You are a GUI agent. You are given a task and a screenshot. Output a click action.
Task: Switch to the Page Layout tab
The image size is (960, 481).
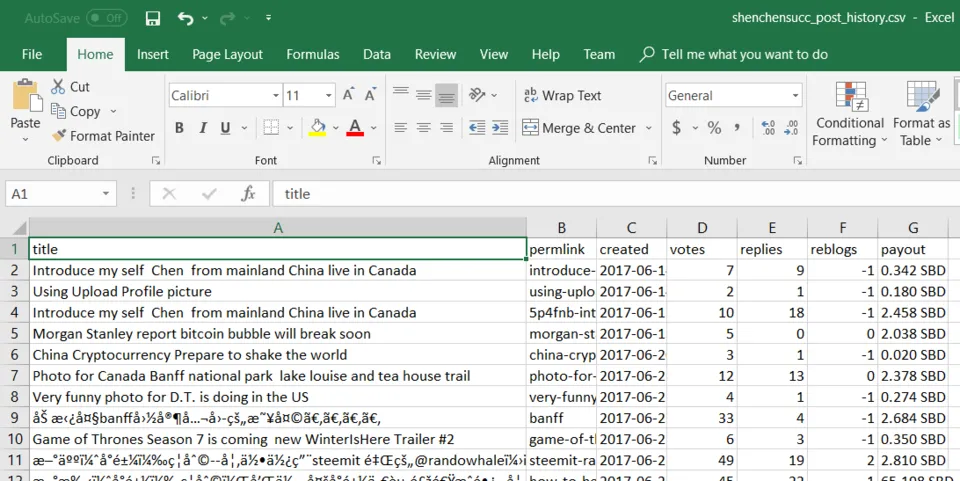click(227, 54)
